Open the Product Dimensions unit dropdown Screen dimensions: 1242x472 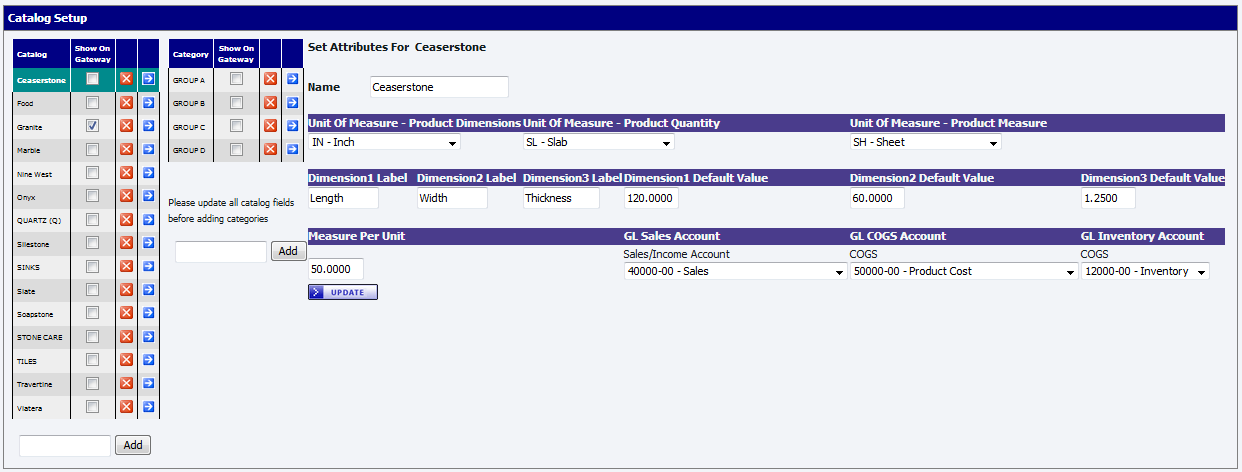pos(384,143)
